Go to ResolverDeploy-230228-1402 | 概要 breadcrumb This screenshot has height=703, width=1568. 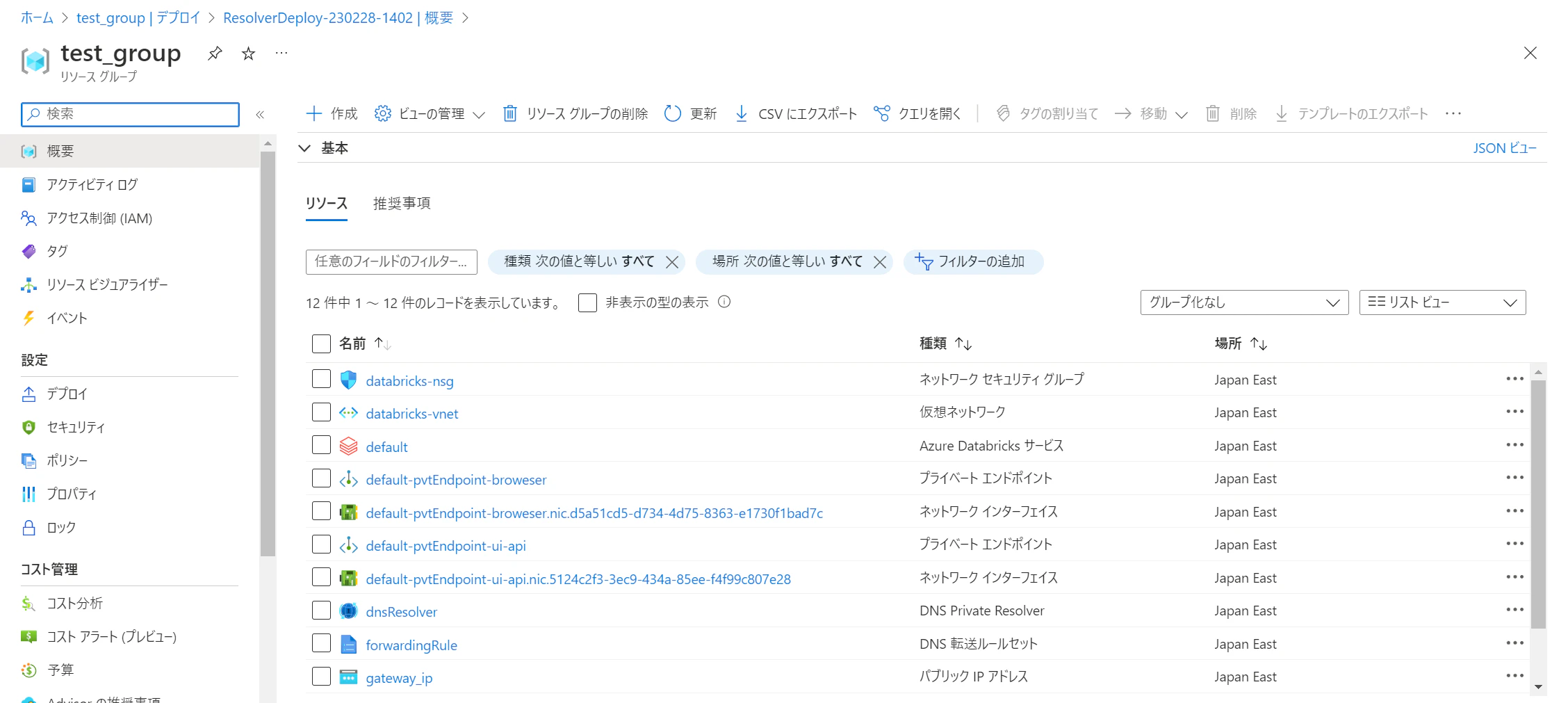click(x=338, y=17)
